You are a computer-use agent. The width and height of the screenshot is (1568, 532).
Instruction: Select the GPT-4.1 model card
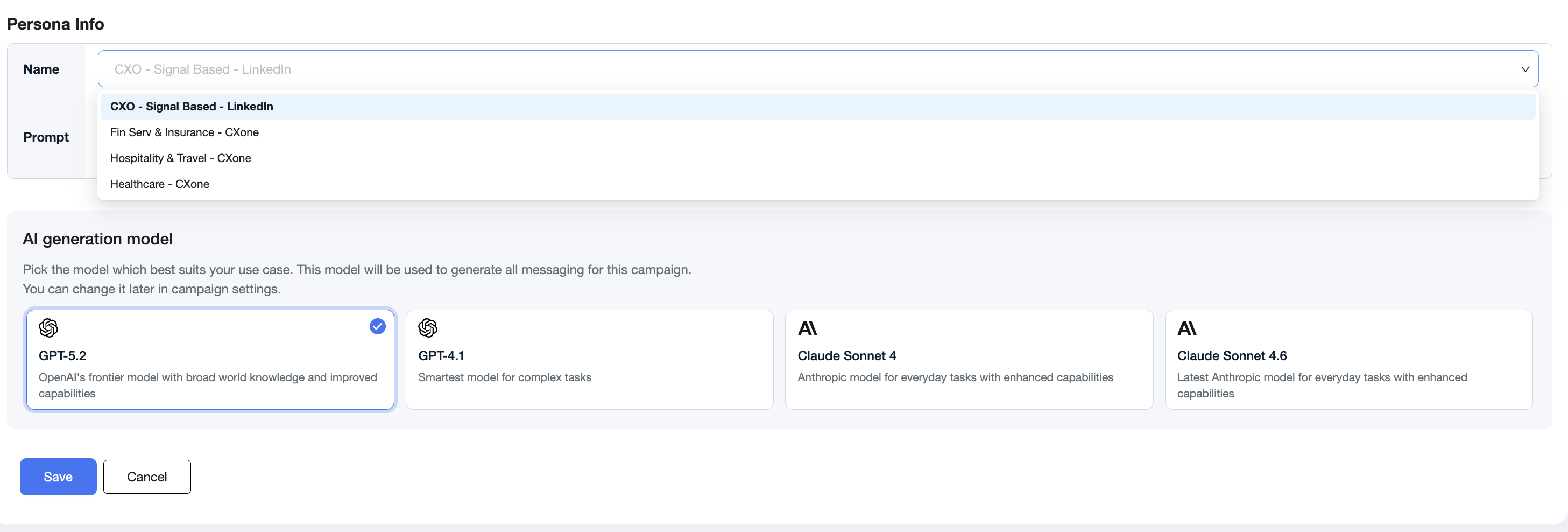(589, 360)
